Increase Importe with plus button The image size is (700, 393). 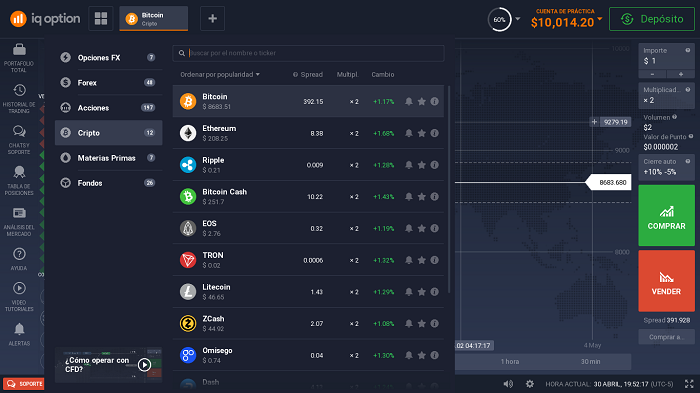pos(681,74)
